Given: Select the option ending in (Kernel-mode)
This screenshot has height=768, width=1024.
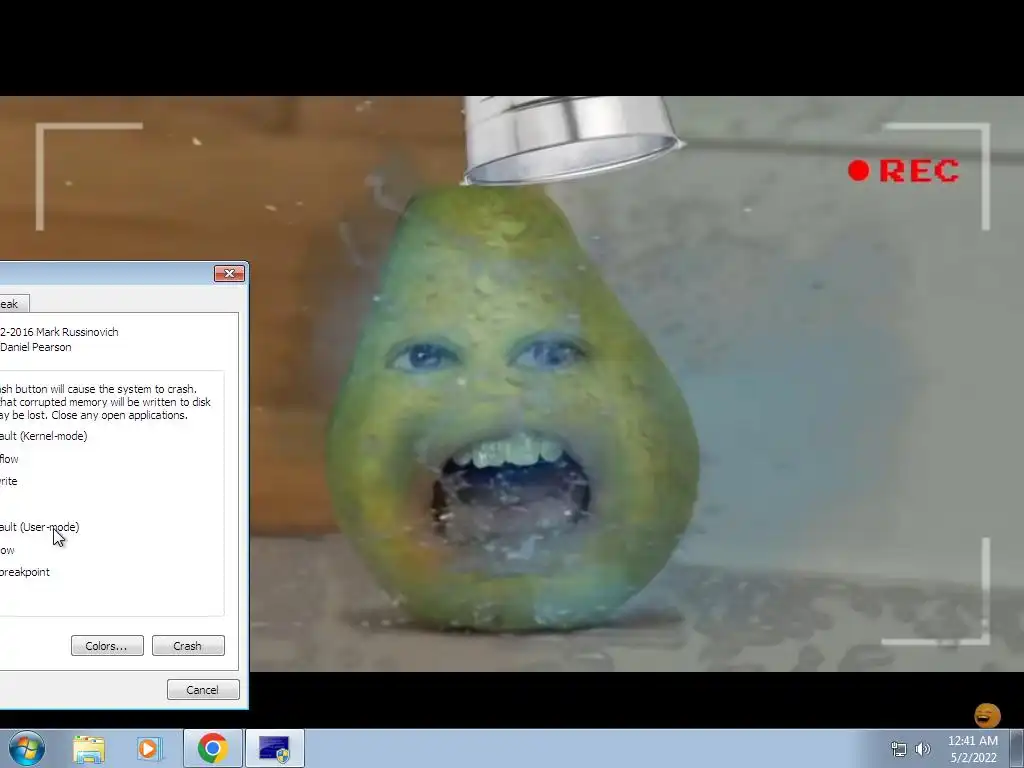Looking at the screenshot, I should pyautogui.click(x=43, y=436).
